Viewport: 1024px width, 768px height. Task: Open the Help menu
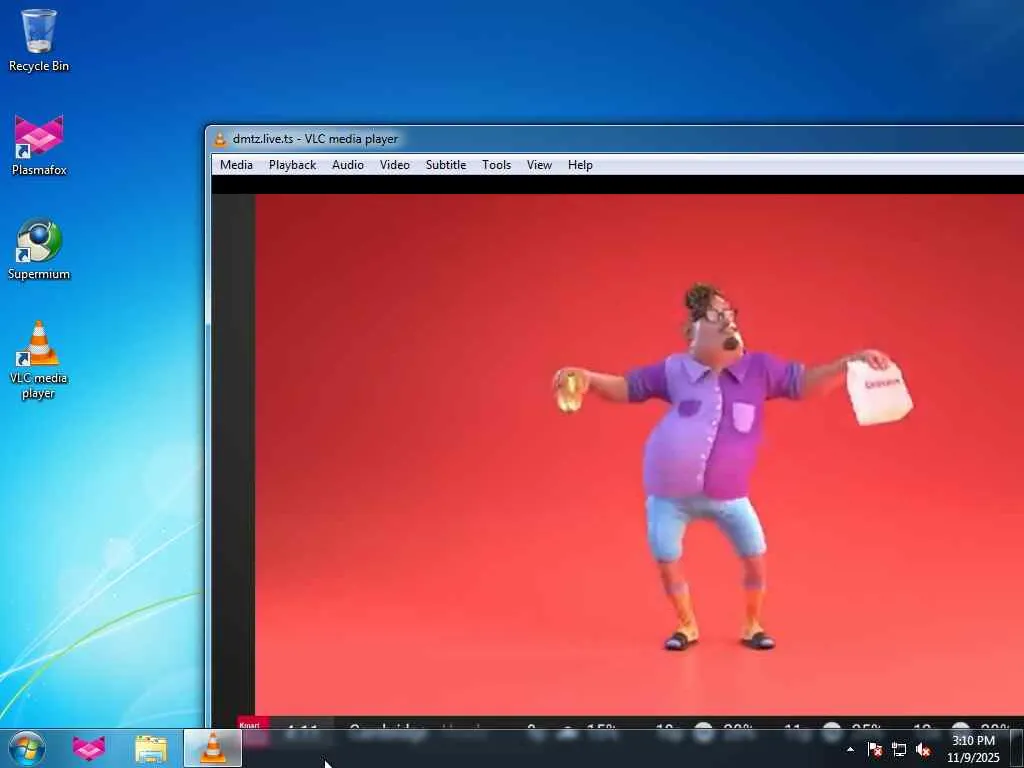click(580, 165)
